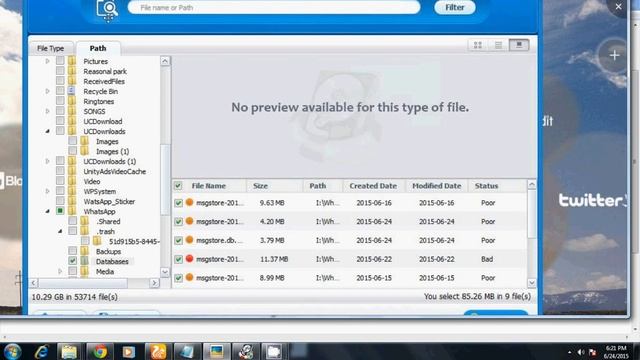The width and height of the screenshot is (640, 360).
Task: Select the Reasonal park folder
Action: pos(105,71)
